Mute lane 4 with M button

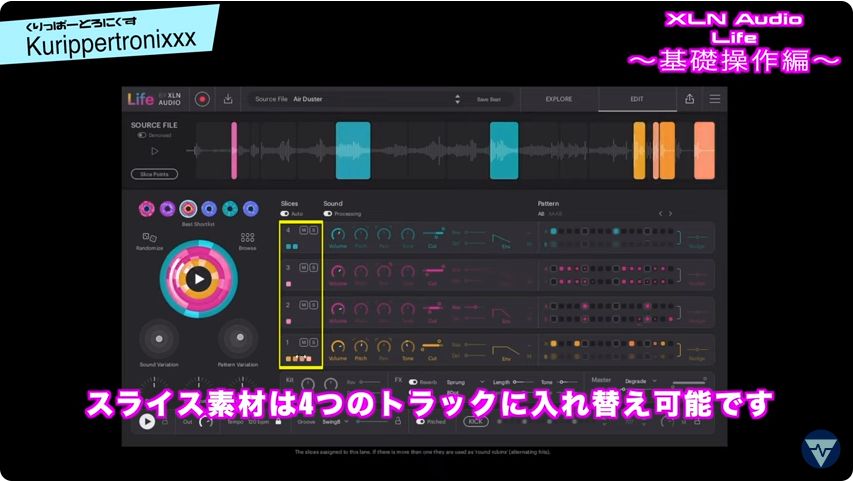304,231
